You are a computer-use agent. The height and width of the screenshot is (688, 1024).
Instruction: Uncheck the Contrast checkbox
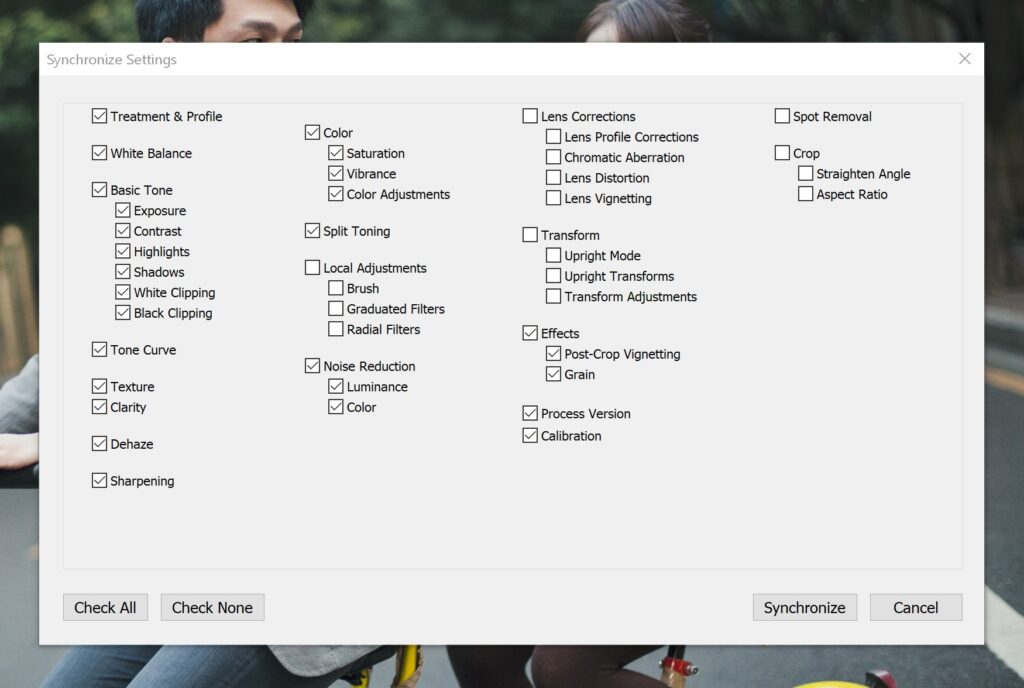pyautogui.click(x=123, y=230)
